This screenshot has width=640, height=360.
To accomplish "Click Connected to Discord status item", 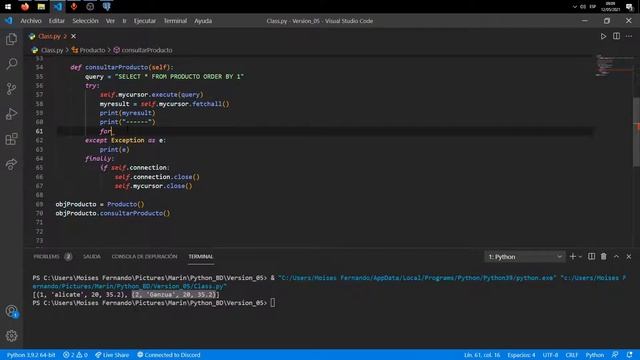I will coord(169,355).
